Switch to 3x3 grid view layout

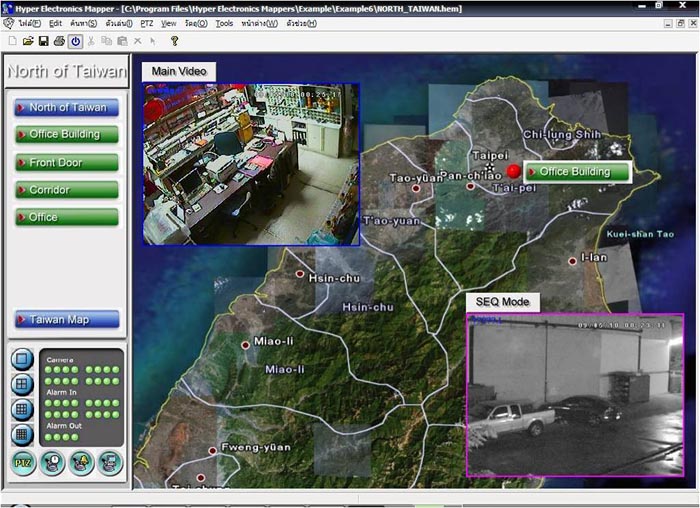(22, 409)
